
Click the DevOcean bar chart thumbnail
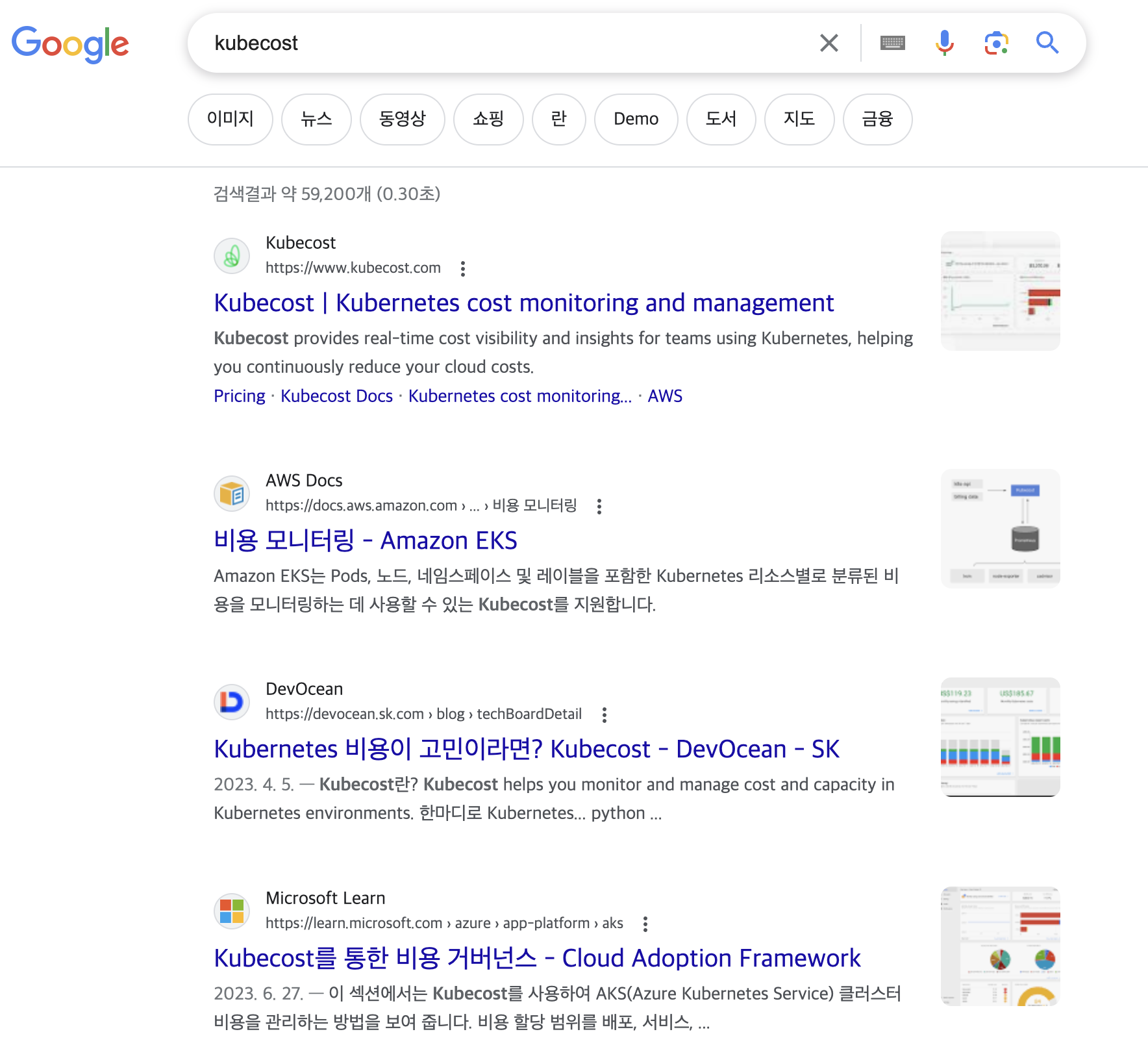[1001, 737]
